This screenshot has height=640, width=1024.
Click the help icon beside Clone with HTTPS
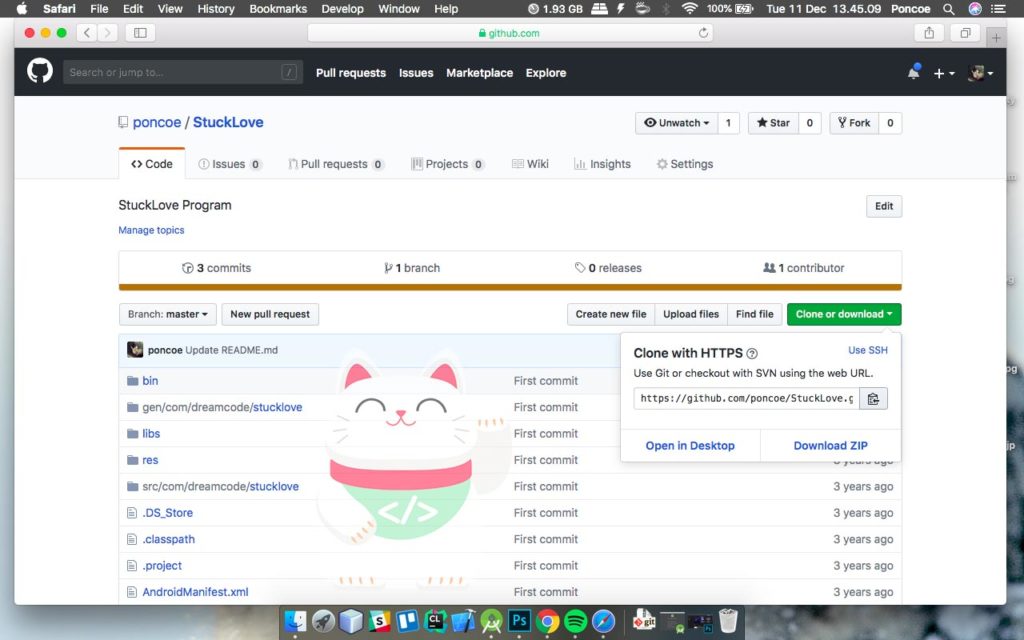(x=752, y=353)
